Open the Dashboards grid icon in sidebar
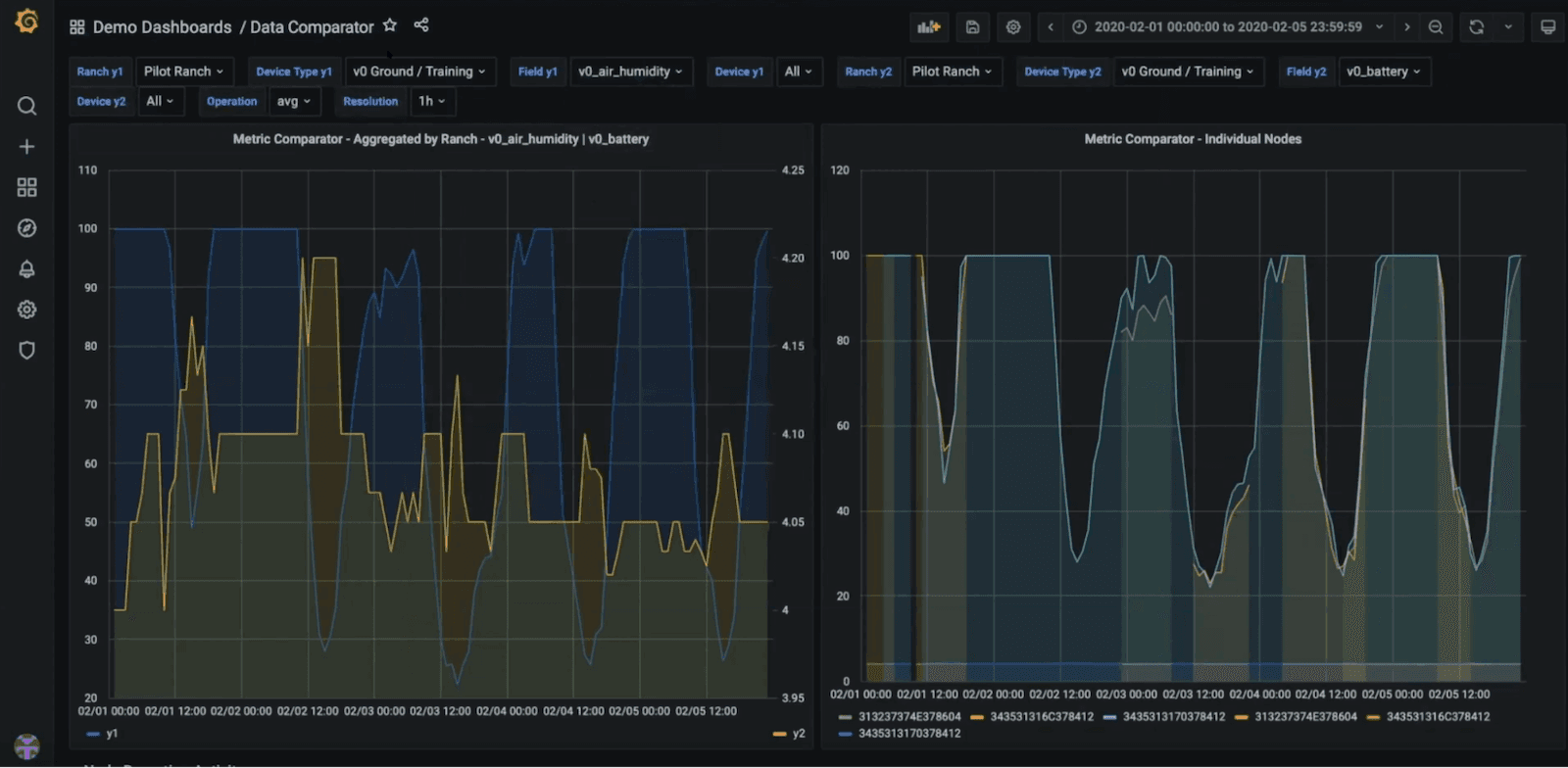Viewport: 1568px width, 768px height. tap(27, 187)
